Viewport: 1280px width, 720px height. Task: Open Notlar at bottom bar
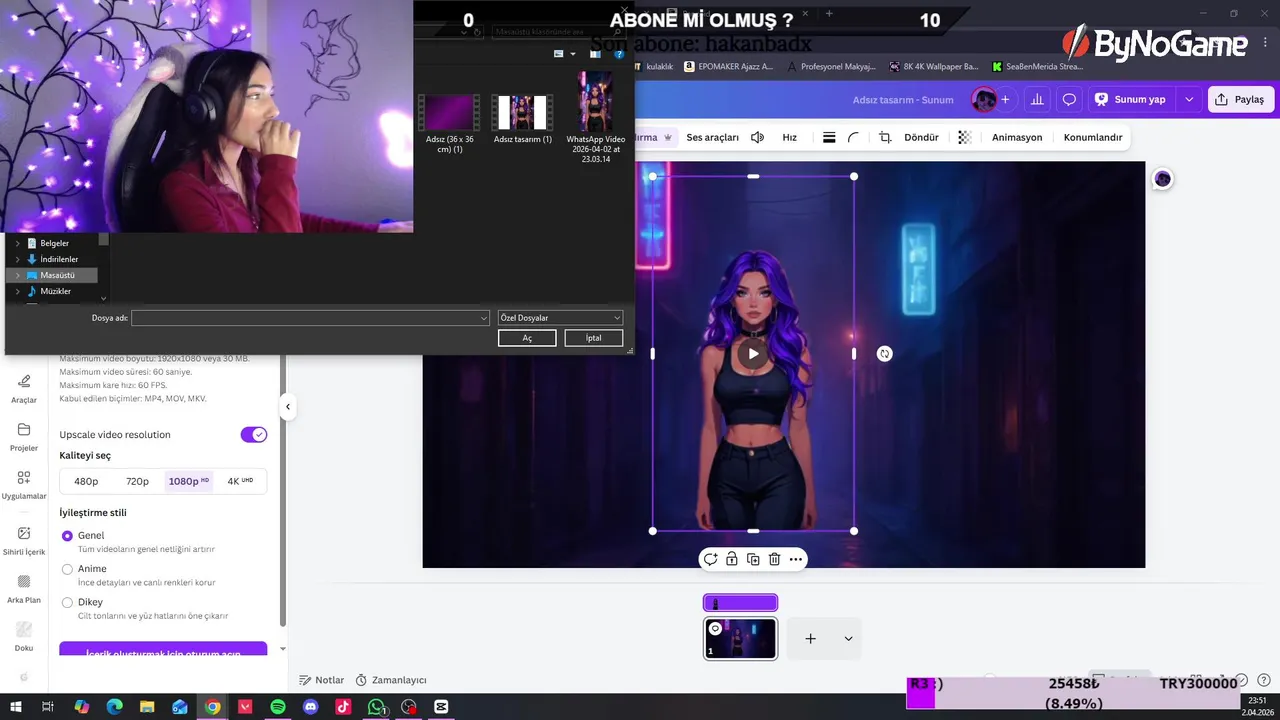321,680
